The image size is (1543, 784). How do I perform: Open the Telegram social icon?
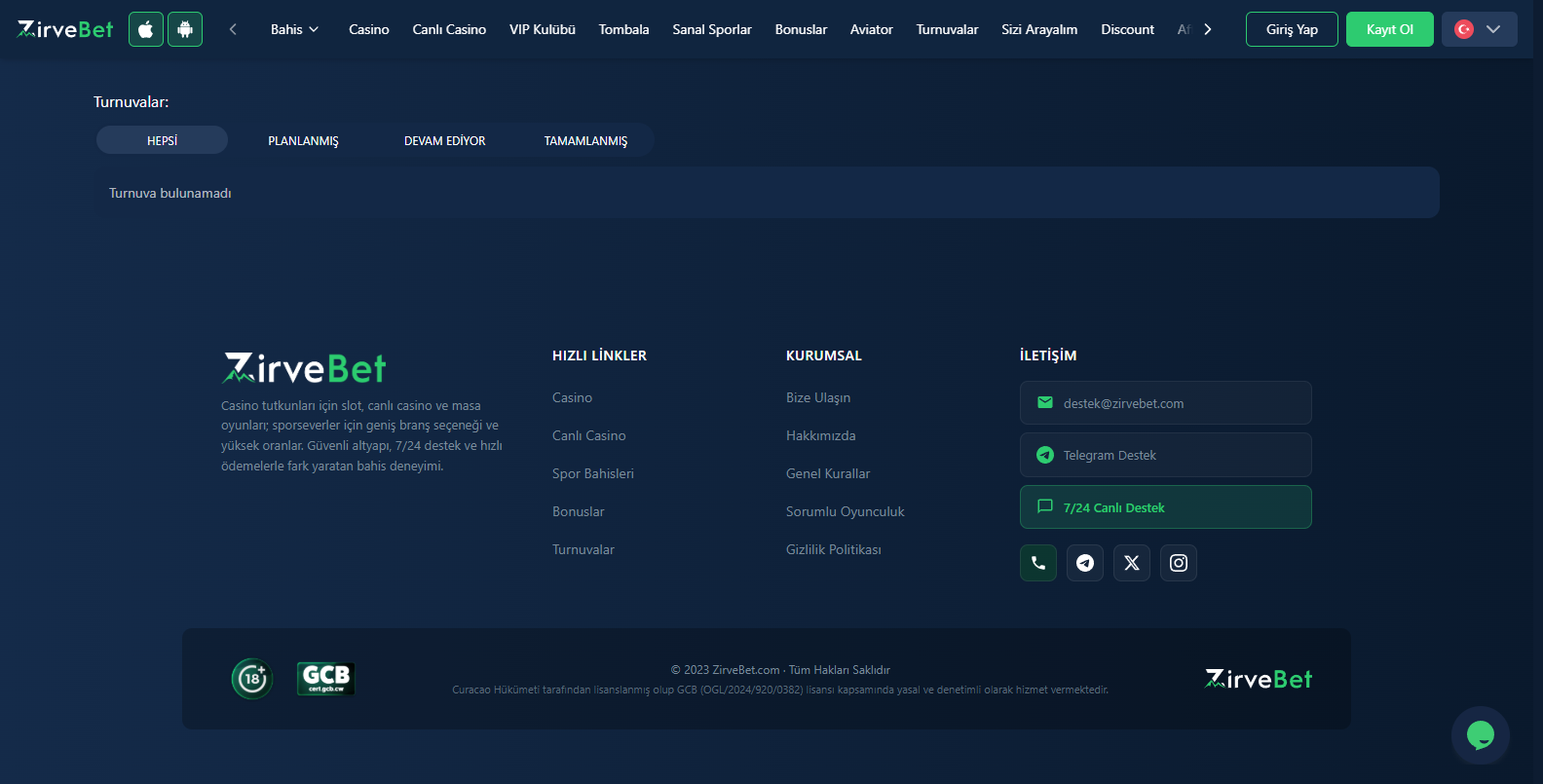(x=1085, y=563)
